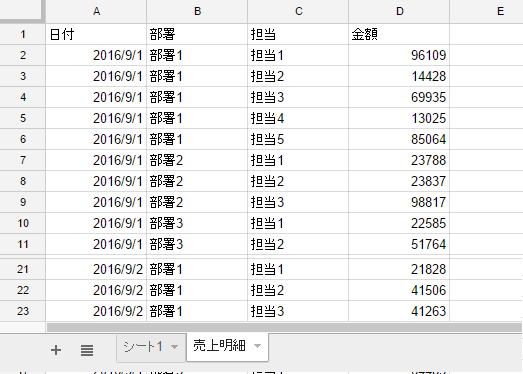Select cell with amount 51764
Screen dimensions: 523x374
click(399, 244)
